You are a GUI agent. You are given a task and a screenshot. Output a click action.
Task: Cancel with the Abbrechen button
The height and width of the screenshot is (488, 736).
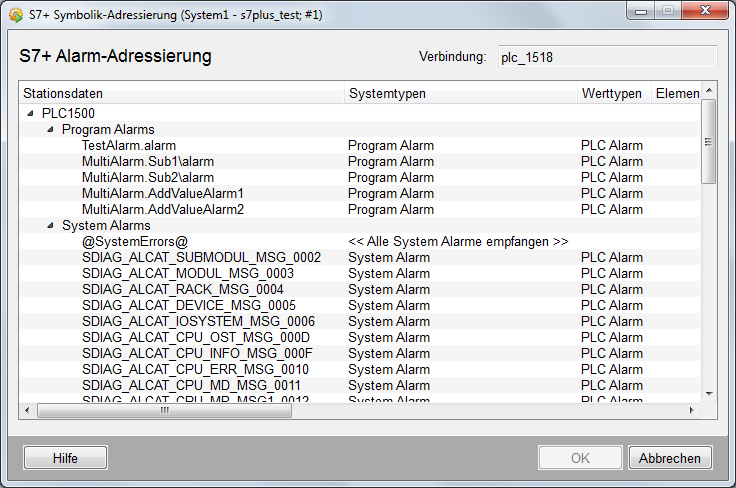pos(670,458)
